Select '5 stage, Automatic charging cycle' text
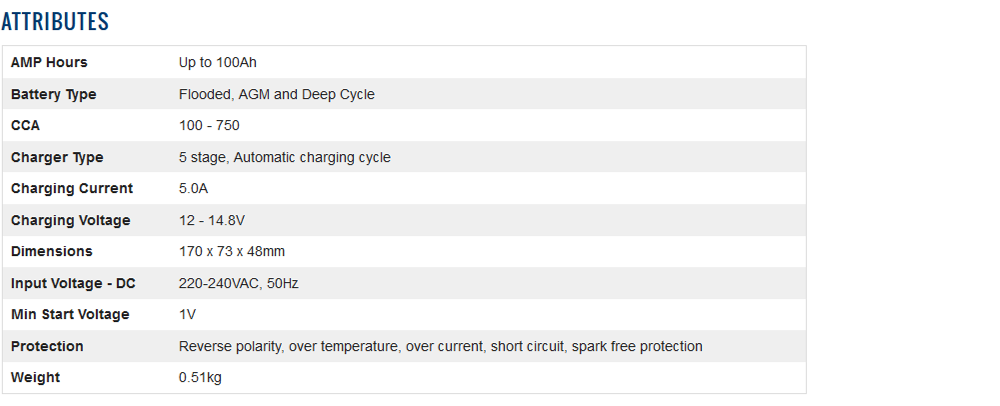This screenshot has width=1000, height=406. (285, 157)
